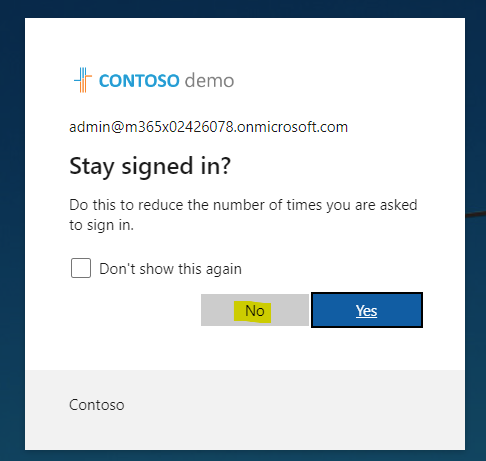Choose No to not stay signed in
The width and height of the screenshot is (486, 461).
point(255,310)
